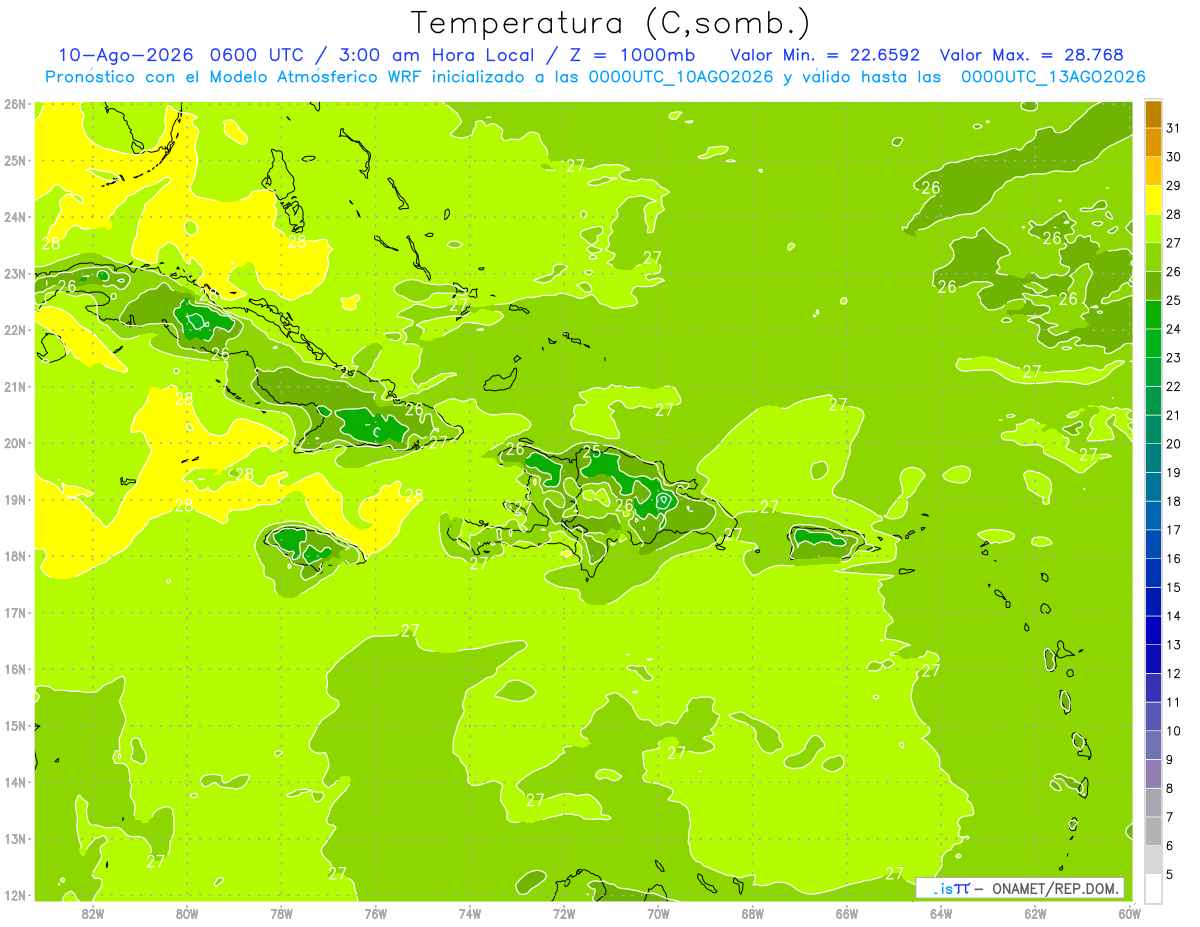Click the '16N' latitude axis label
The image size is (1200, 927).
[15, 669]
